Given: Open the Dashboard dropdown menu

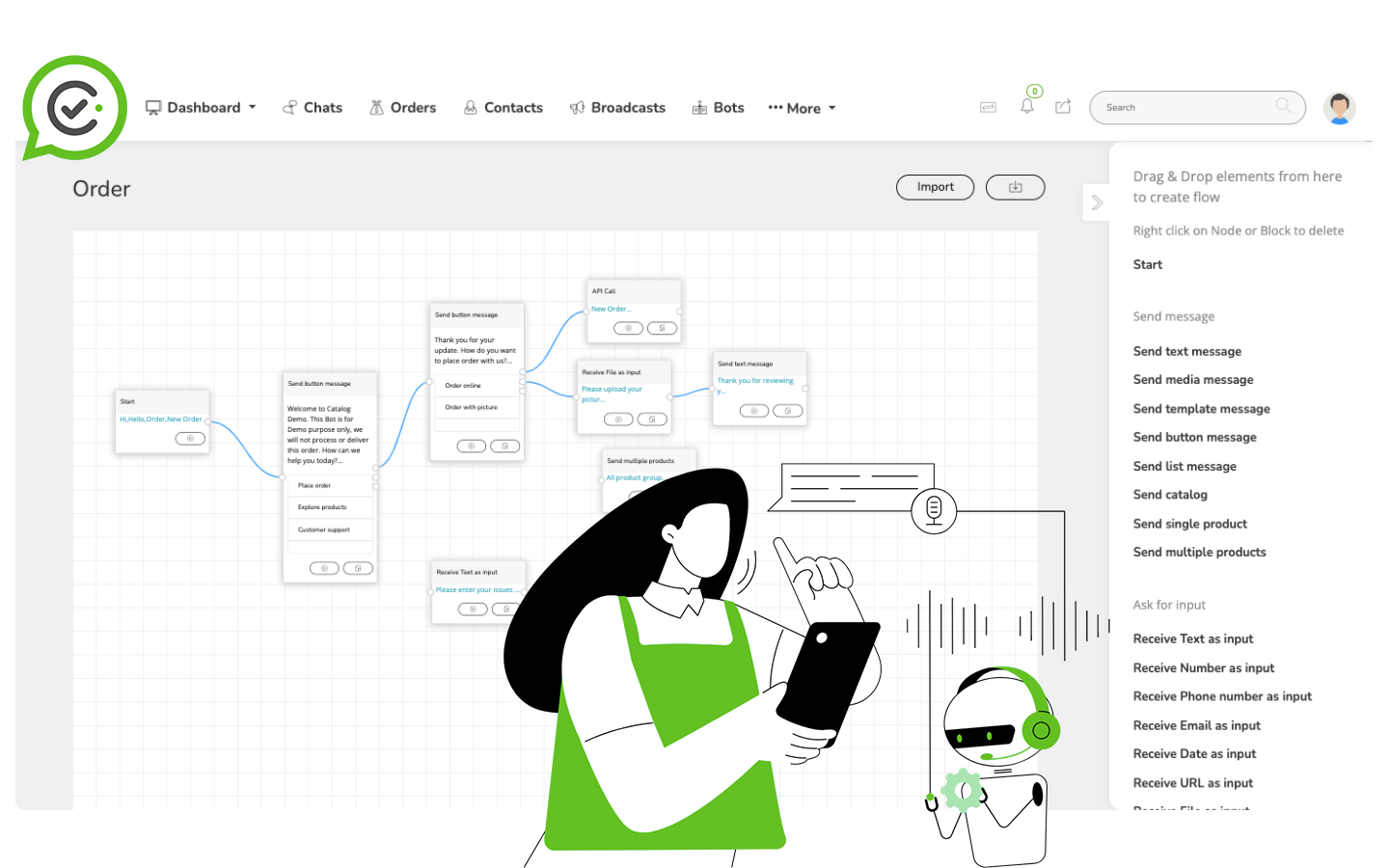Looking at the screenshot, I should tap(201, 107).
